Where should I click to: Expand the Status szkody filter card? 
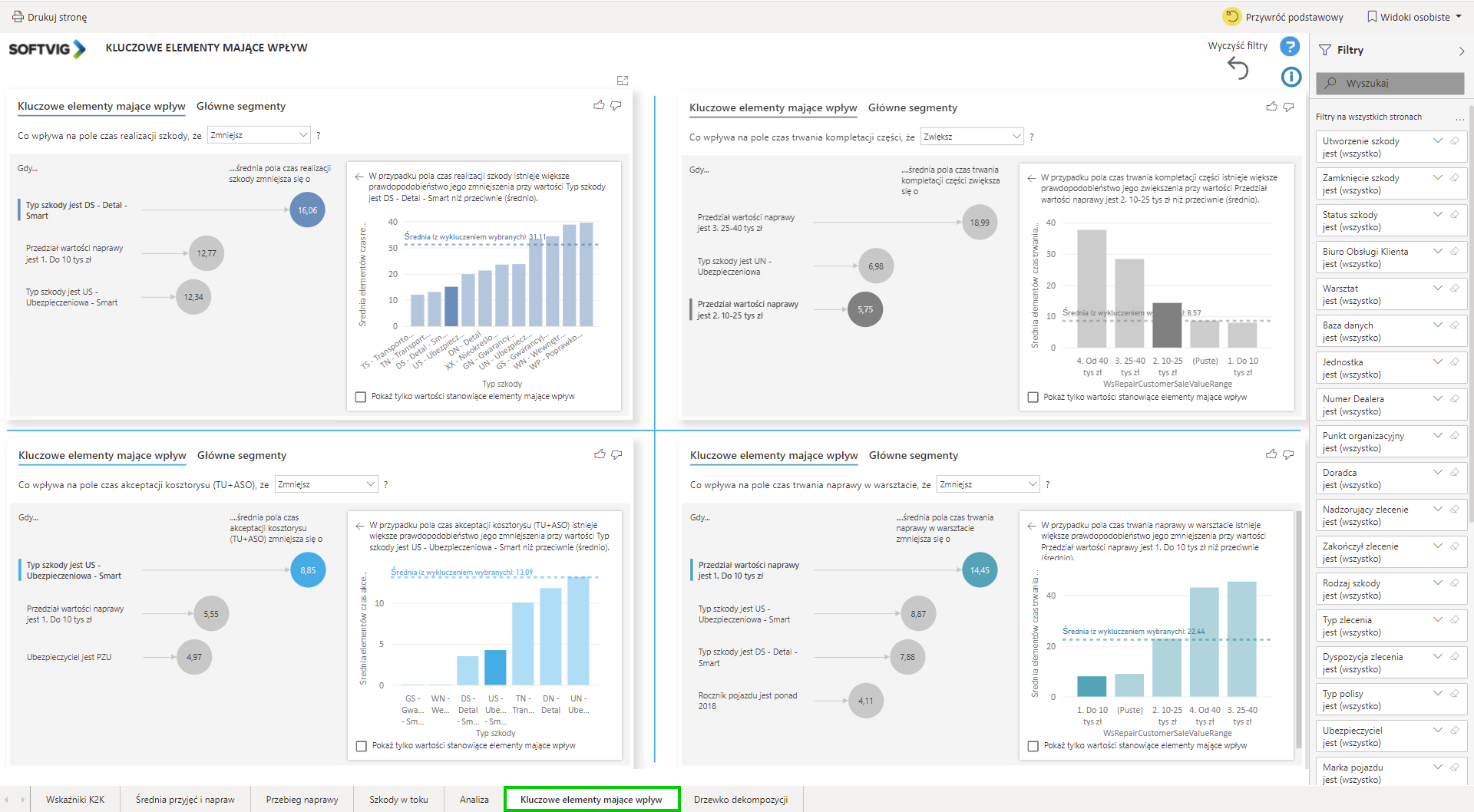(1437, 214)
